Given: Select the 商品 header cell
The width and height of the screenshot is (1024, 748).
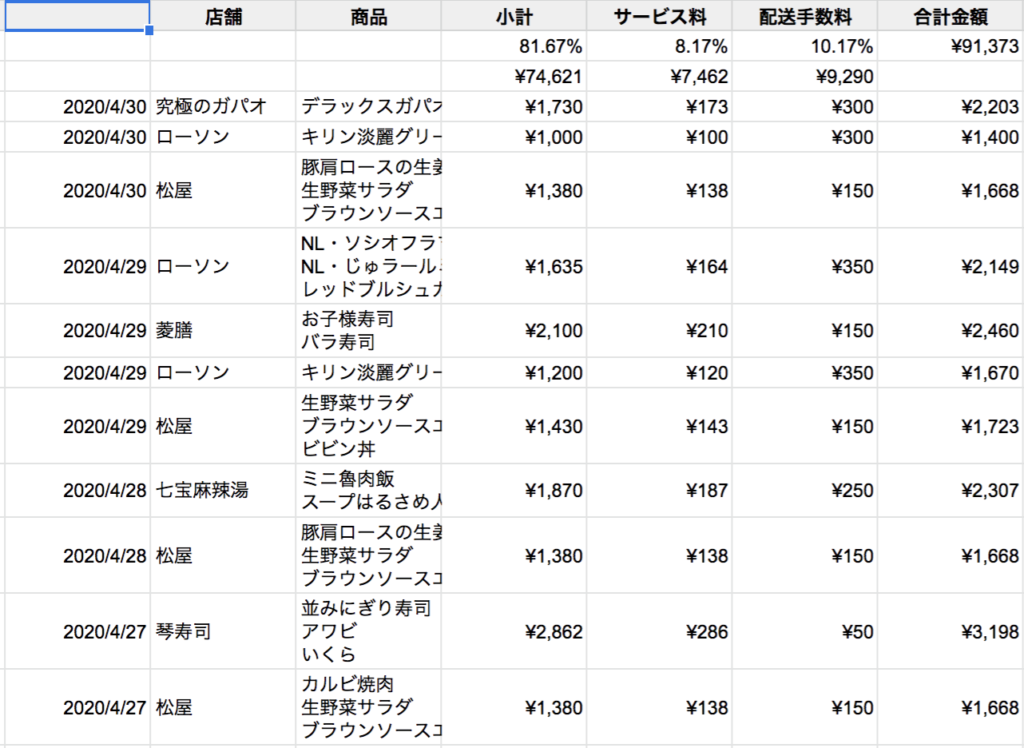Looking at the screenshot, I should click(369, 16).
